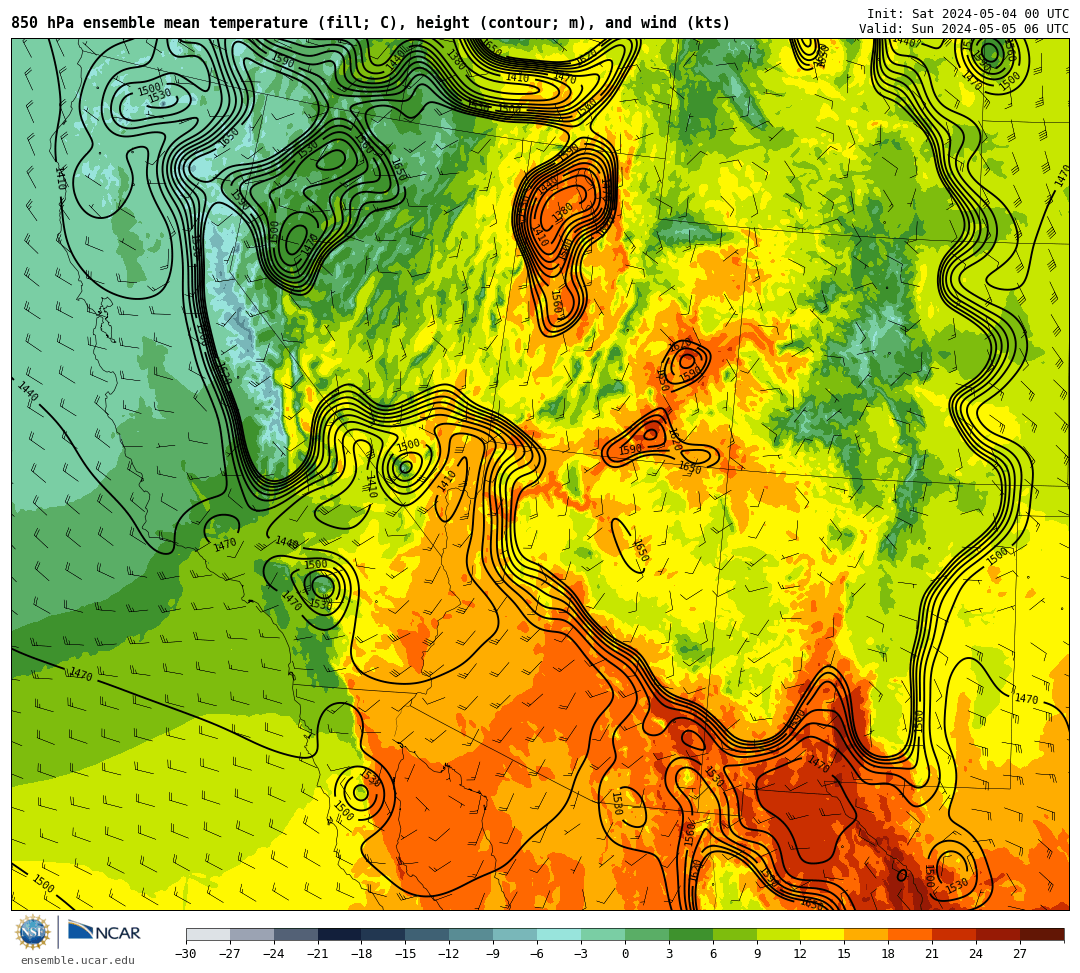Pick the colorbar swatch between 24 and 27
Image resolution: width=1080 pixels, height=973 pixels.
click(998, 934)
